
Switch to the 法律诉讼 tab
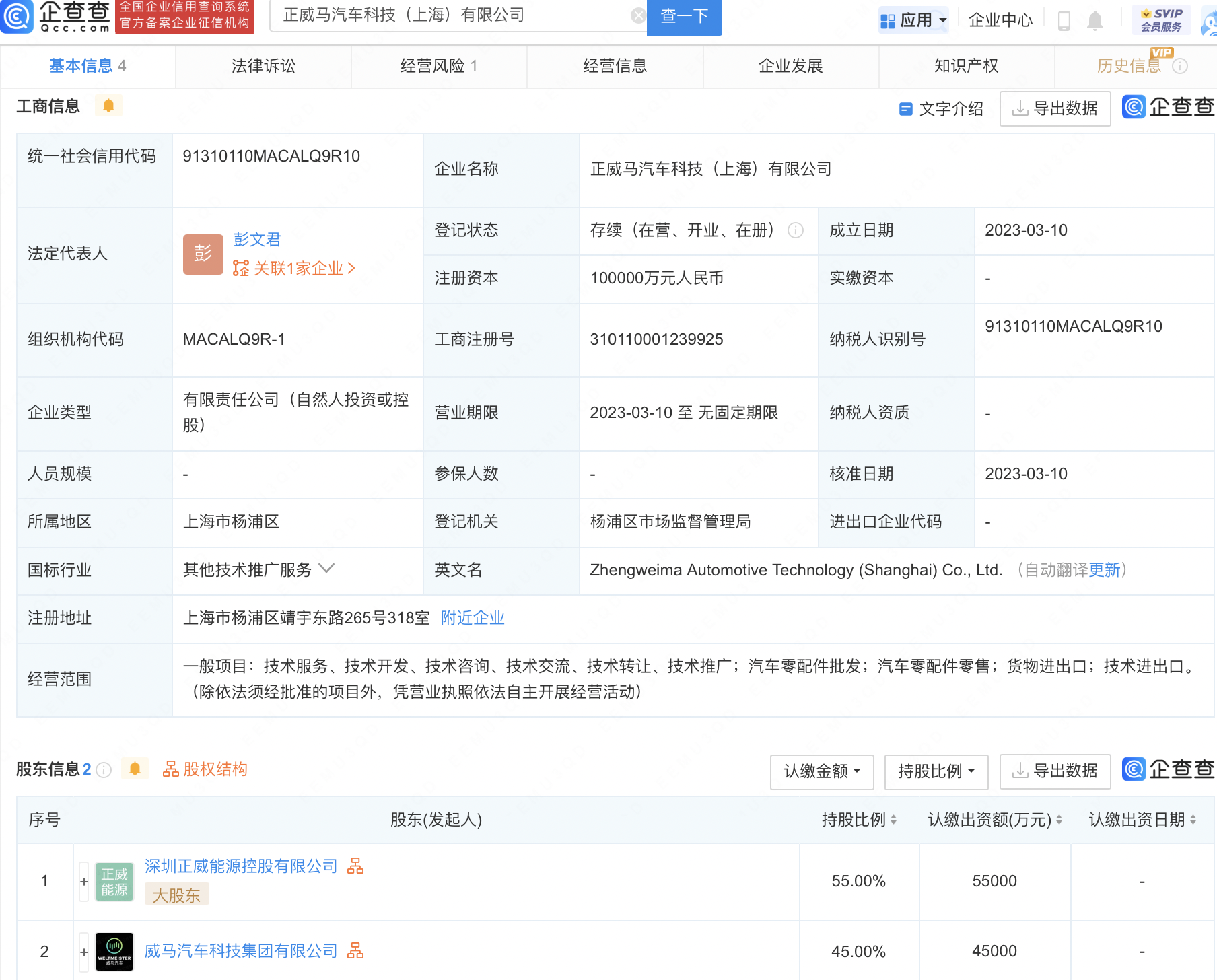tap(263, 66)
